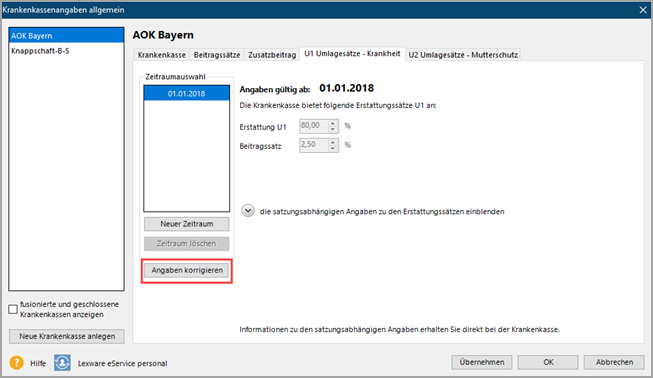653x378 pixels.
Task: Select U1 Umlagesätze - Krankheit tab
Action: (x=352, y=54)
